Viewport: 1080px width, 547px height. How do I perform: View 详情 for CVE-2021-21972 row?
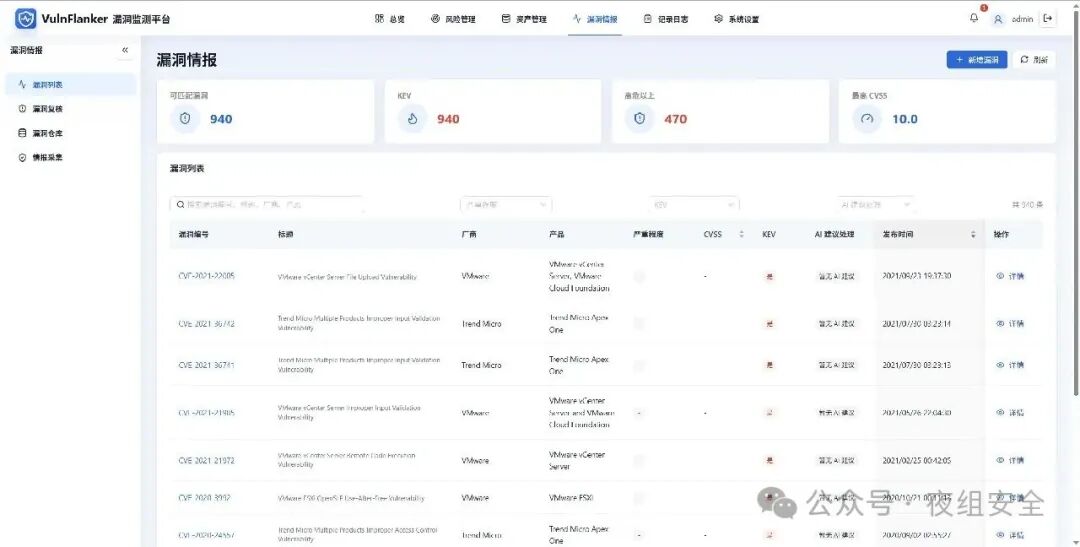(x=1010, y=460)
